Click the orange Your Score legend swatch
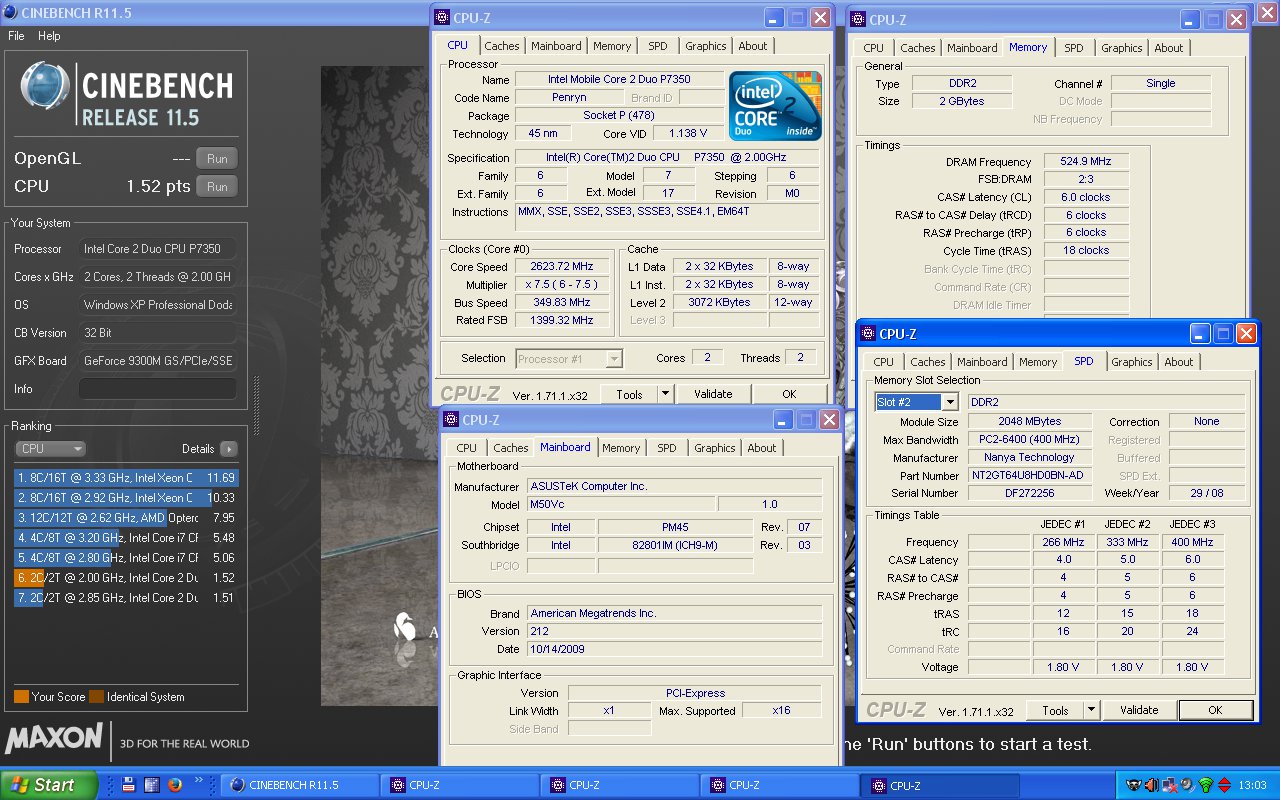 click(21, 697)
